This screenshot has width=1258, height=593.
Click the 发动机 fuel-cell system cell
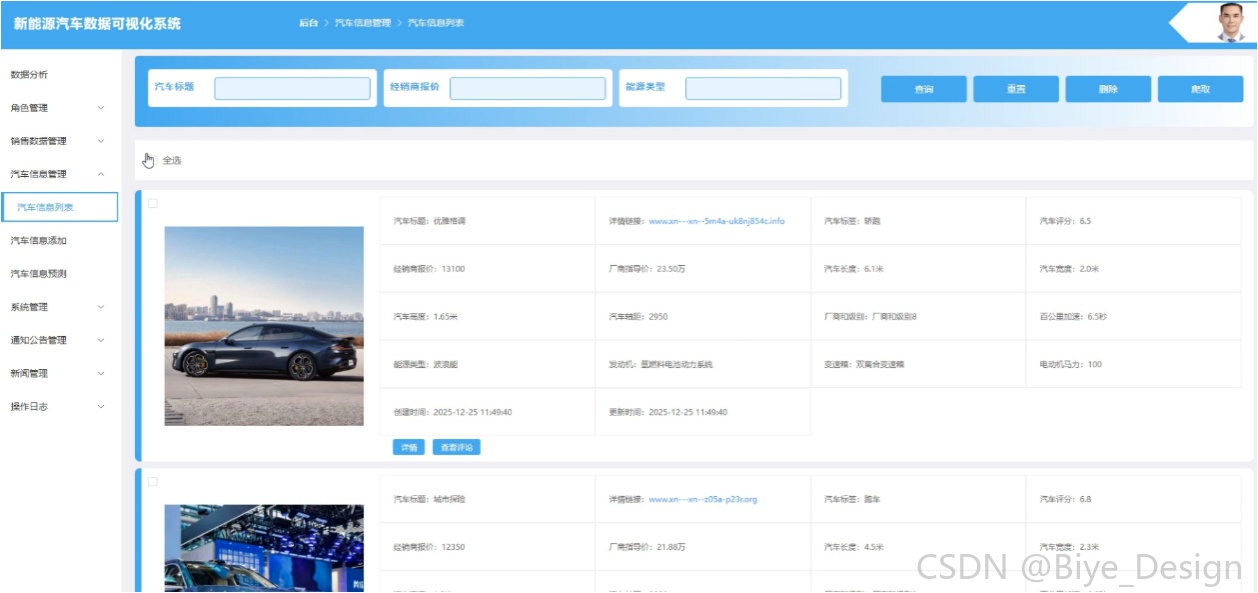[x=703, y=365]
